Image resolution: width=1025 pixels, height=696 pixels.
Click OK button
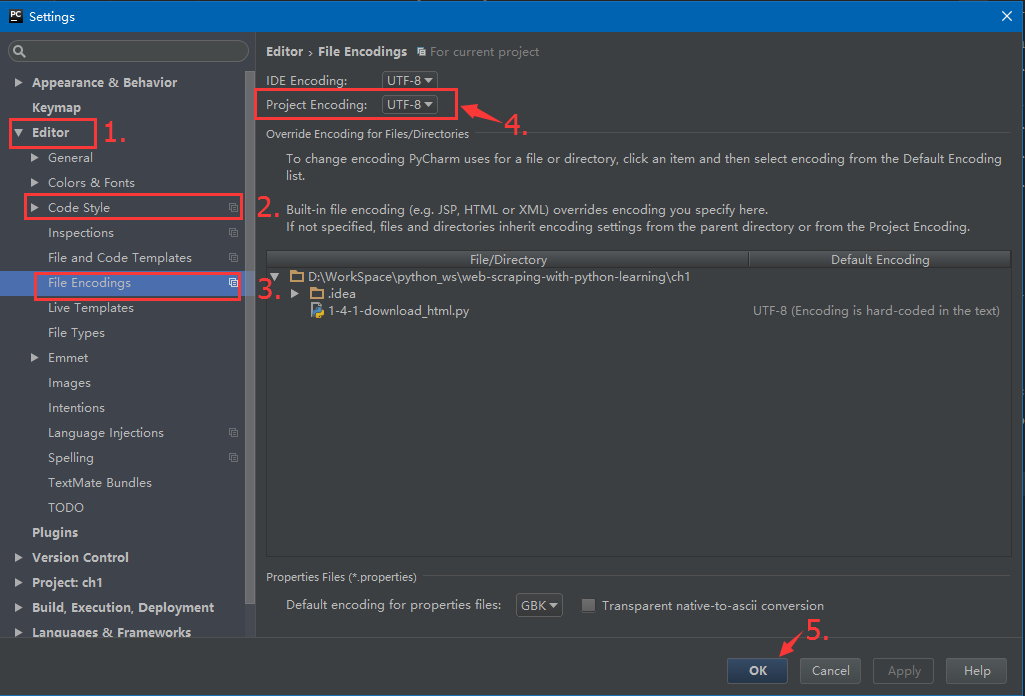pyautogui.click(x=757, y=671)
